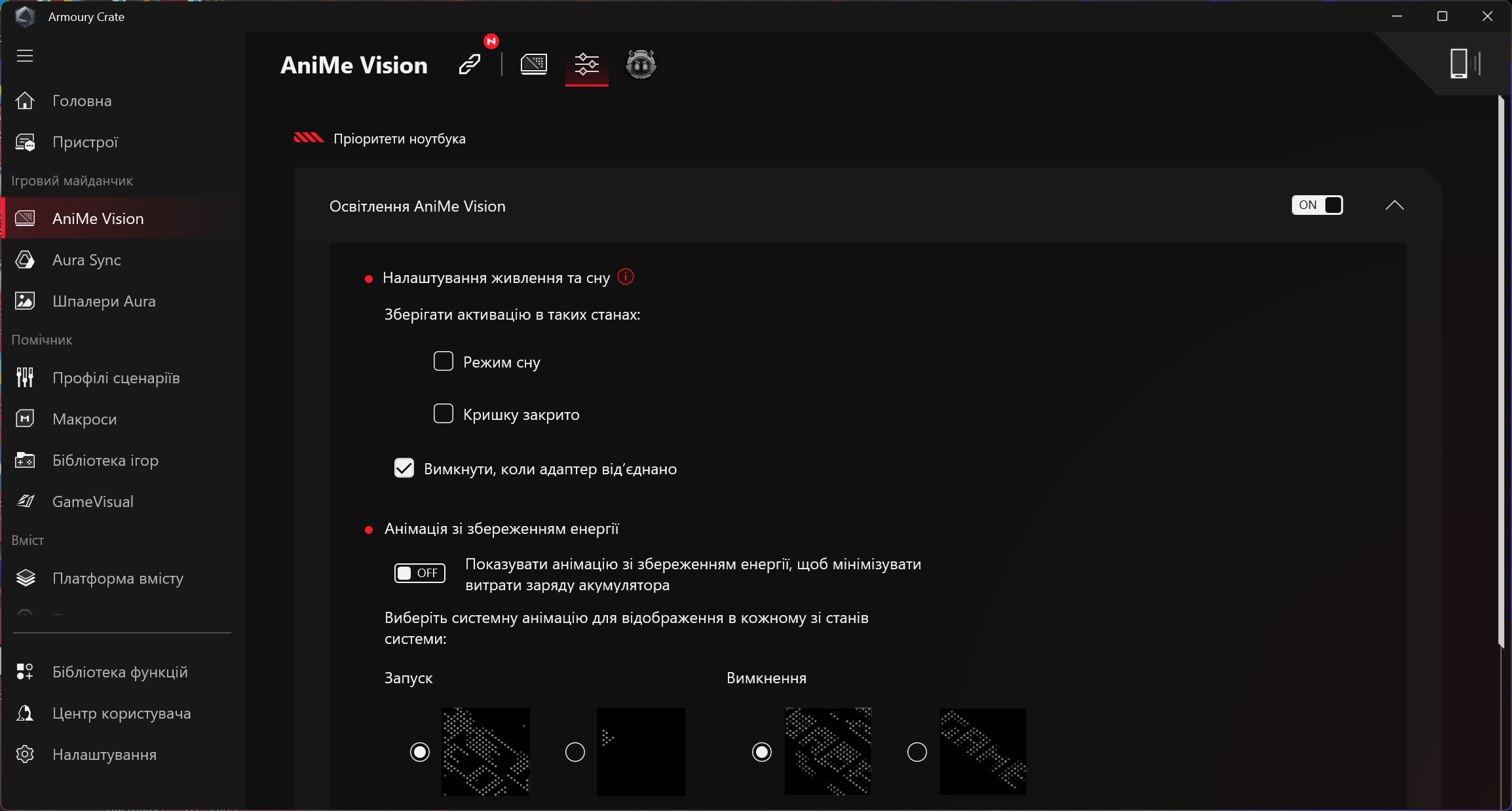The image size is (1512, 811).
Task: Turn off the Освітлення AniMe Vision switch
Action: click(1317, 205)
